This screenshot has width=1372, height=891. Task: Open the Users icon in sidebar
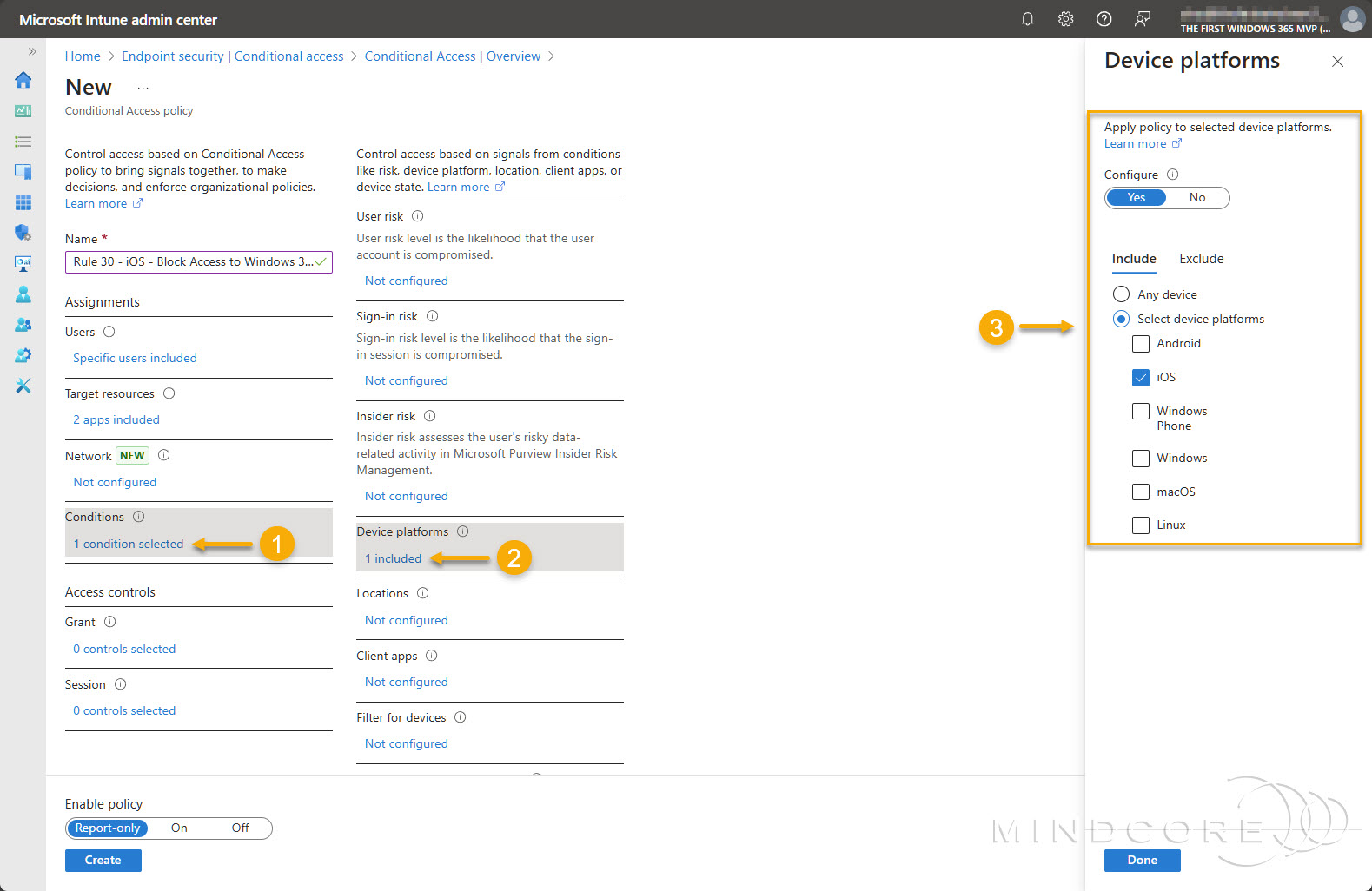pos(23,294)
